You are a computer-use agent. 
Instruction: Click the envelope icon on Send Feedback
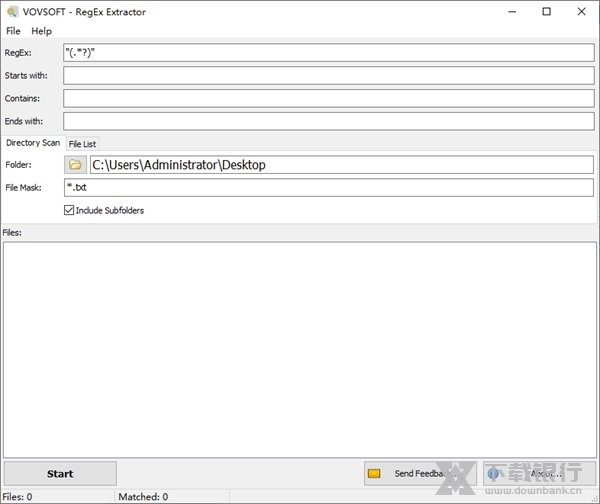point(374,474)
